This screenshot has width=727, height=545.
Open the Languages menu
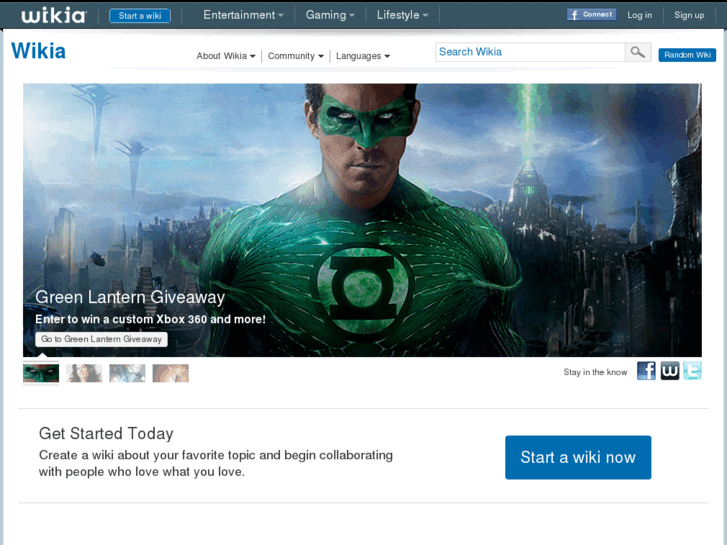[x=363, y=56]
